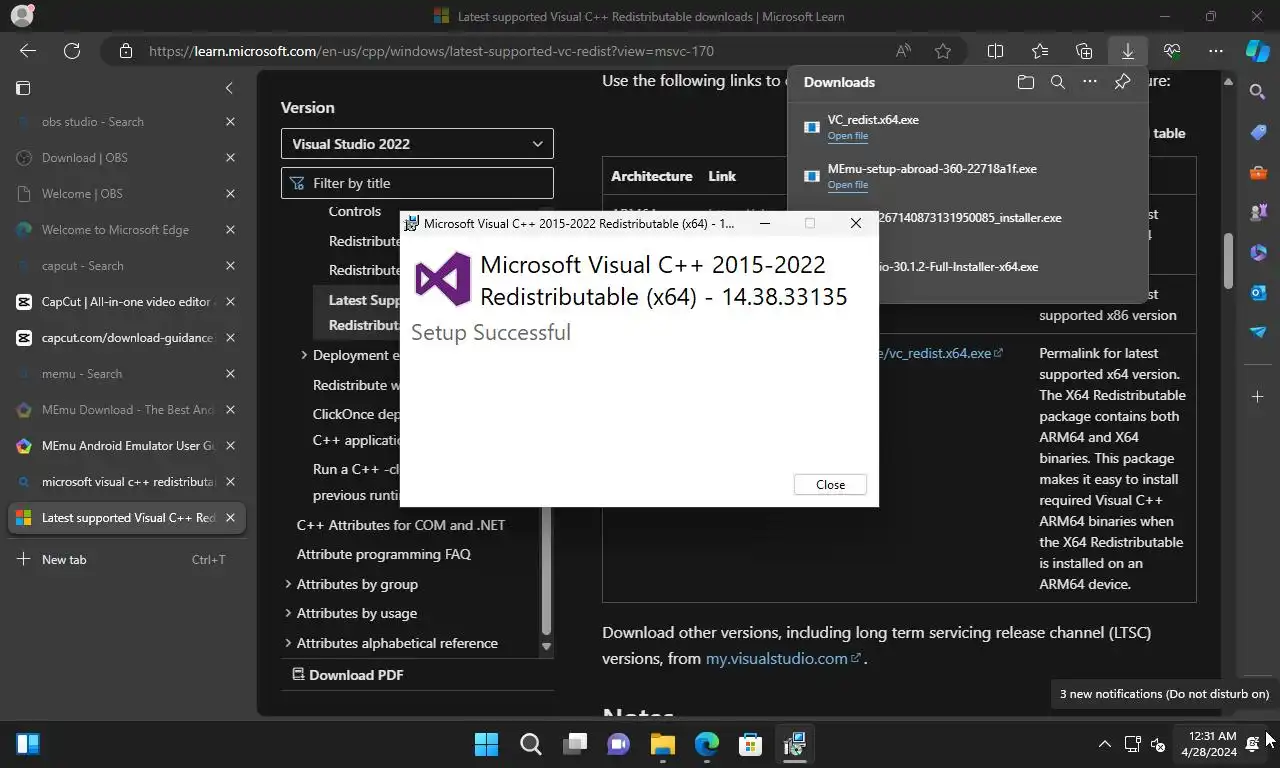
Task: Expand Attributes by usage
Action: tap(288, 613)
